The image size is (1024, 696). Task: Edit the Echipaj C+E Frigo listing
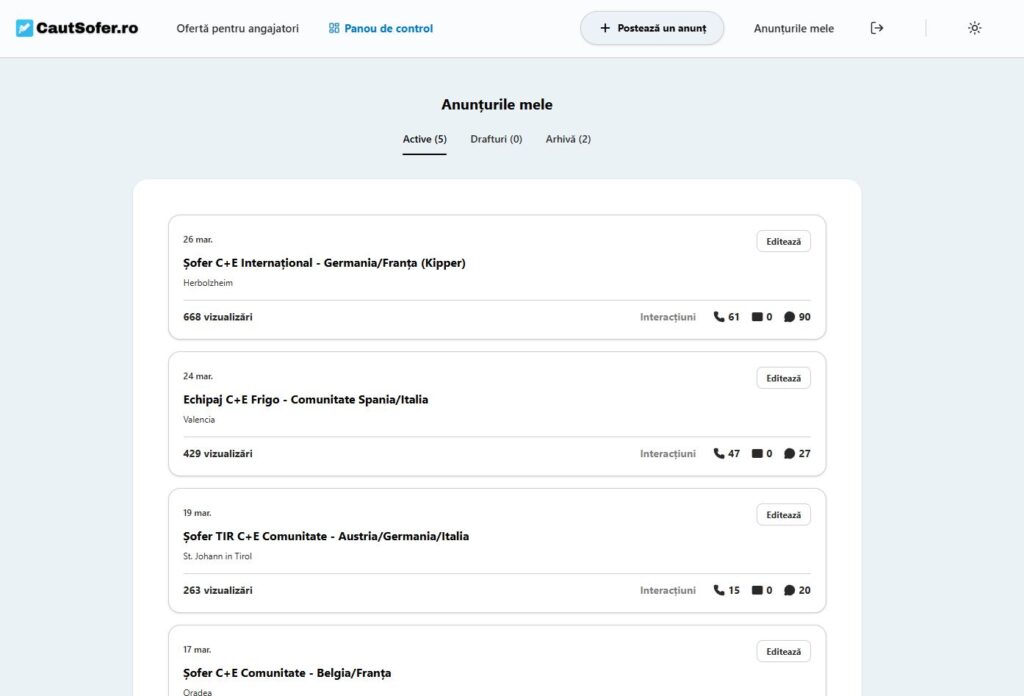783,378
